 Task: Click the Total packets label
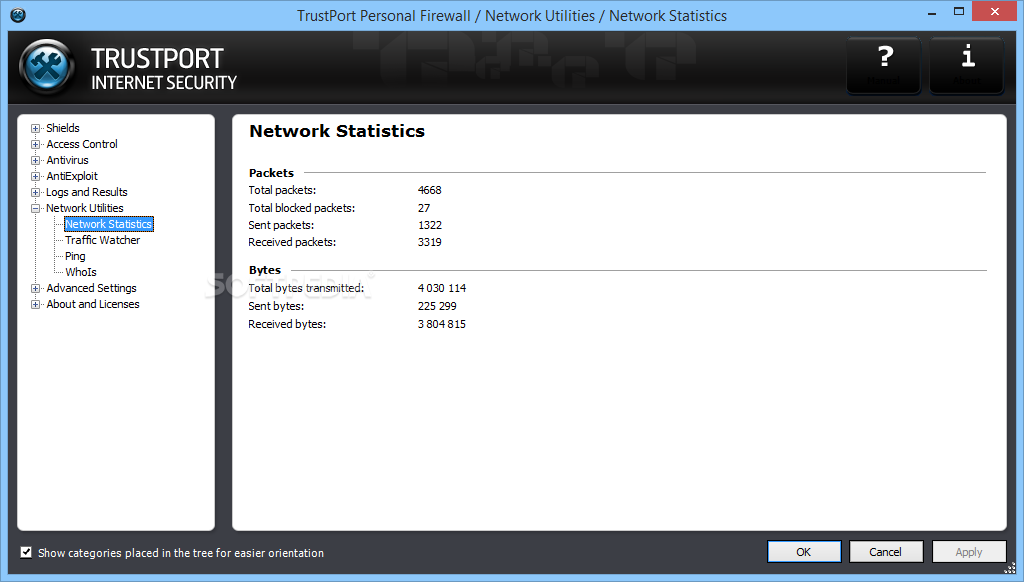tap(282, 190)
